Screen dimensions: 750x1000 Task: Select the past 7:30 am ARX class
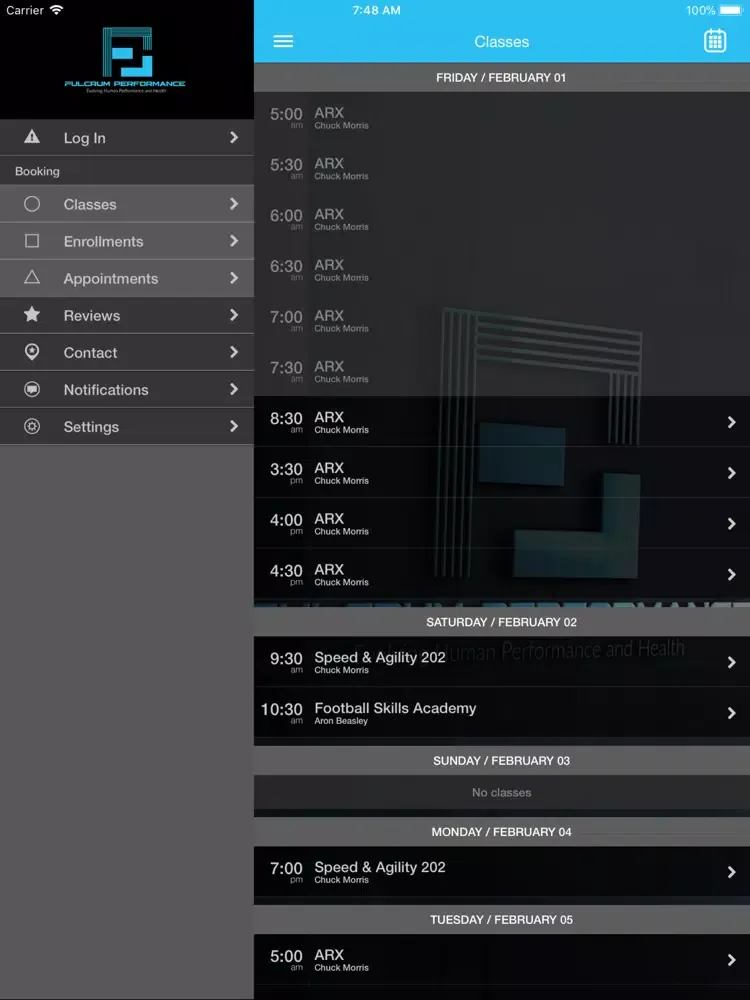502,371
